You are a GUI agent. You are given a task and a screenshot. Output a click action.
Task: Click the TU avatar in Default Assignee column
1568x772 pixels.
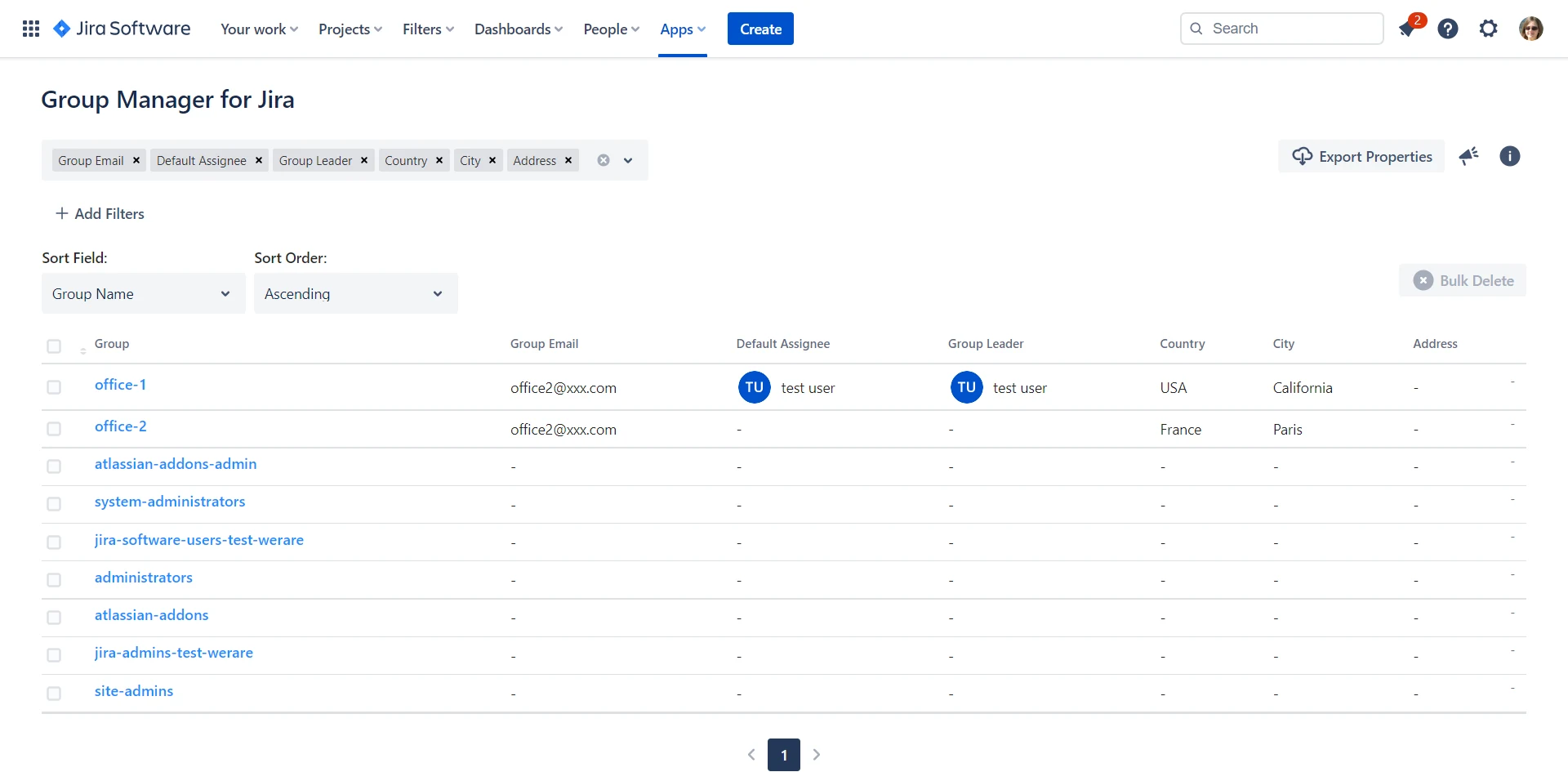[755, 387]
